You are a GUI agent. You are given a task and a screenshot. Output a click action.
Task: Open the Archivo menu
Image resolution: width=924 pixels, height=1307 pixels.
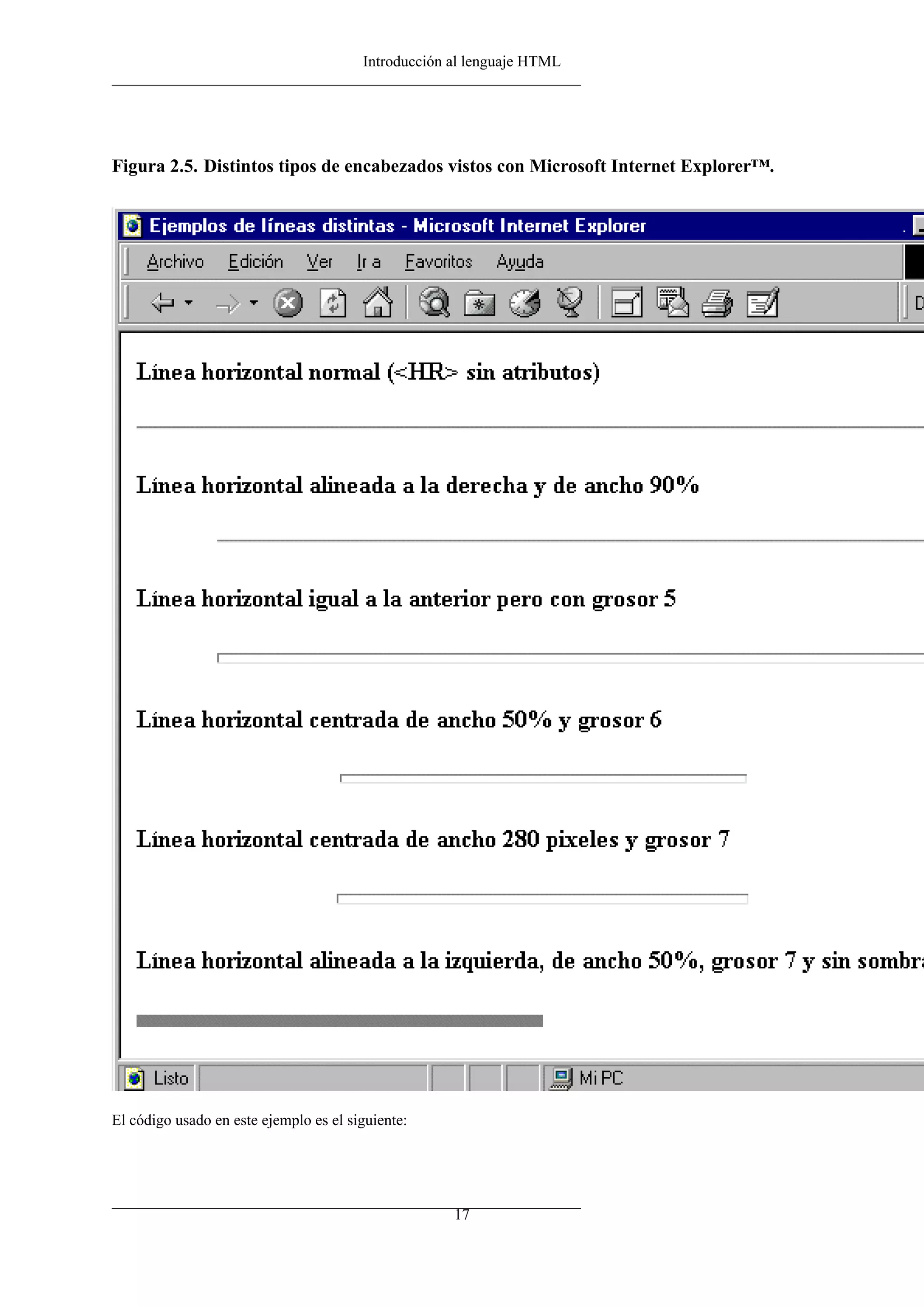[175, 262]
